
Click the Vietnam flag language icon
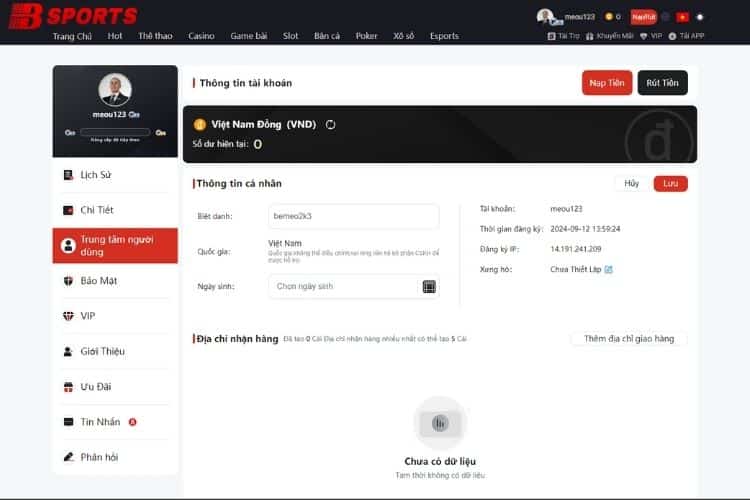[682, 17]
